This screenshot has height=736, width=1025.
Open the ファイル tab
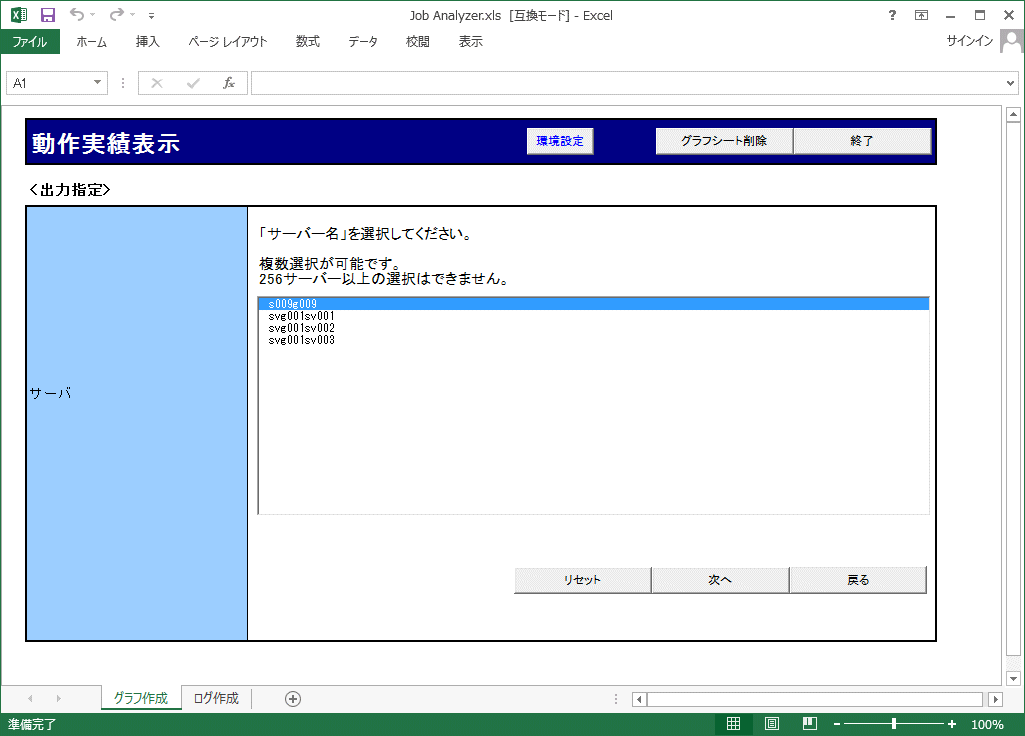(x=30, y=41)
